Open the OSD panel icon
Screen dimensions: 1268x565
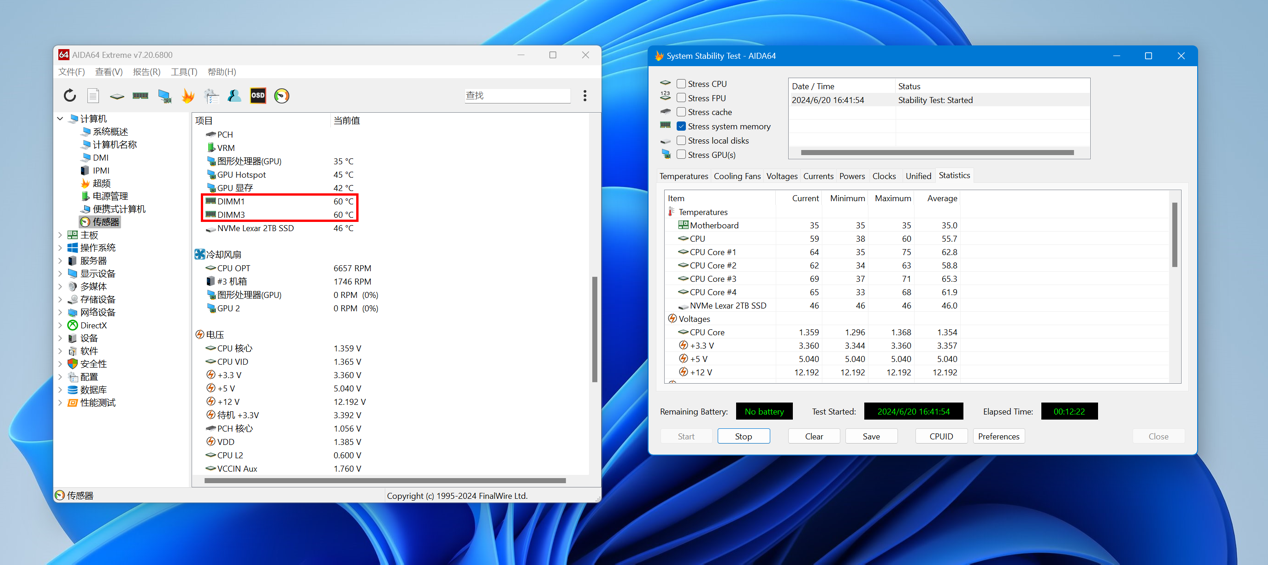pos(258,96)
